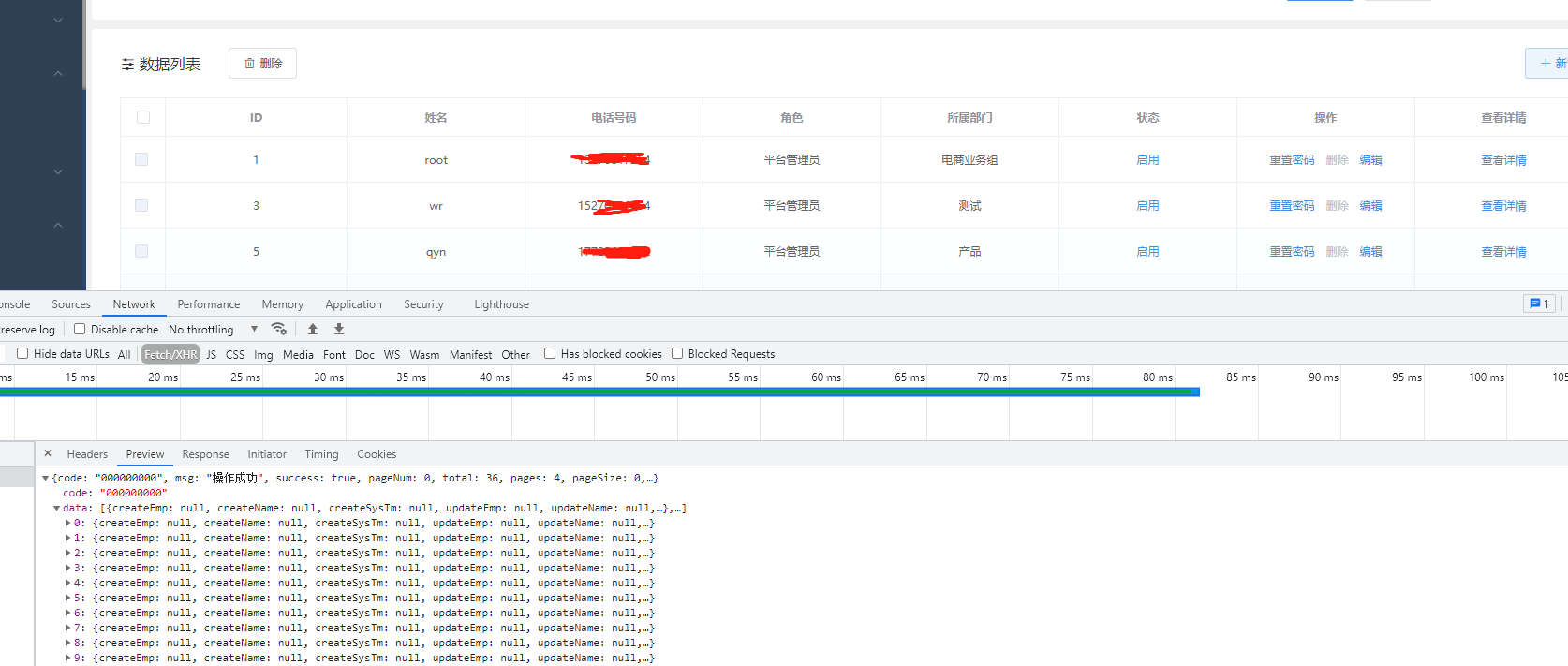Expand data item 0 in preview
Screen dimensions: 1568x666
point(67,523)
